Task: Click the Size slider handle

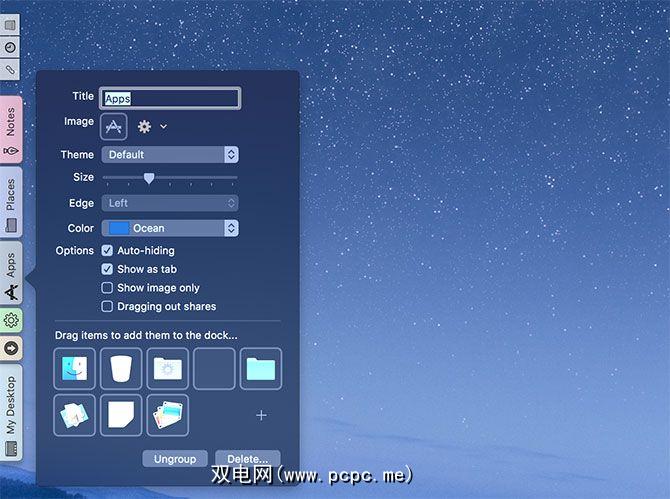Action: [x=149, y=178]
